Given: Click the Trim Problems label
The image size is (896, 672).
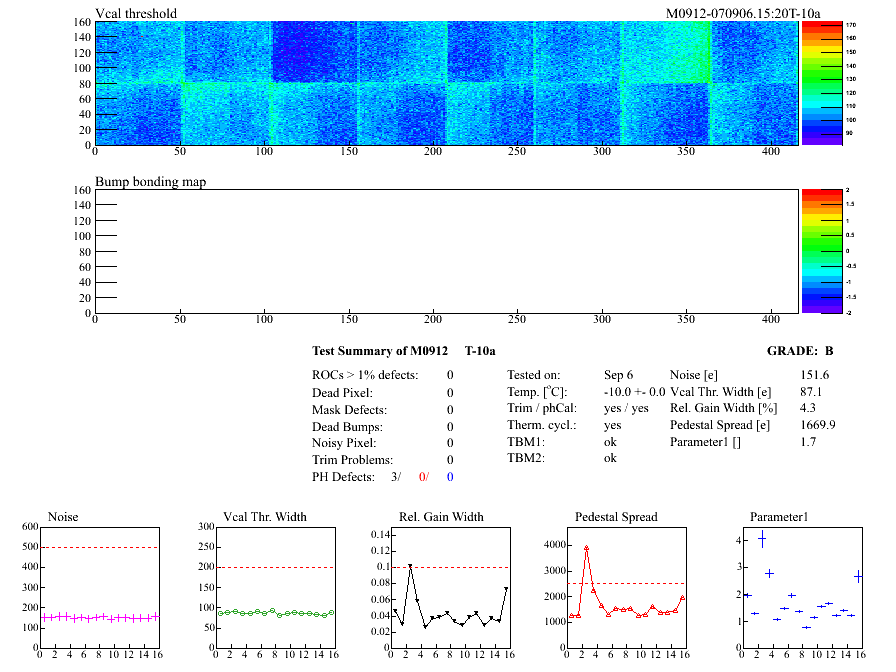Looking at the screenshot, I should 353,460.
